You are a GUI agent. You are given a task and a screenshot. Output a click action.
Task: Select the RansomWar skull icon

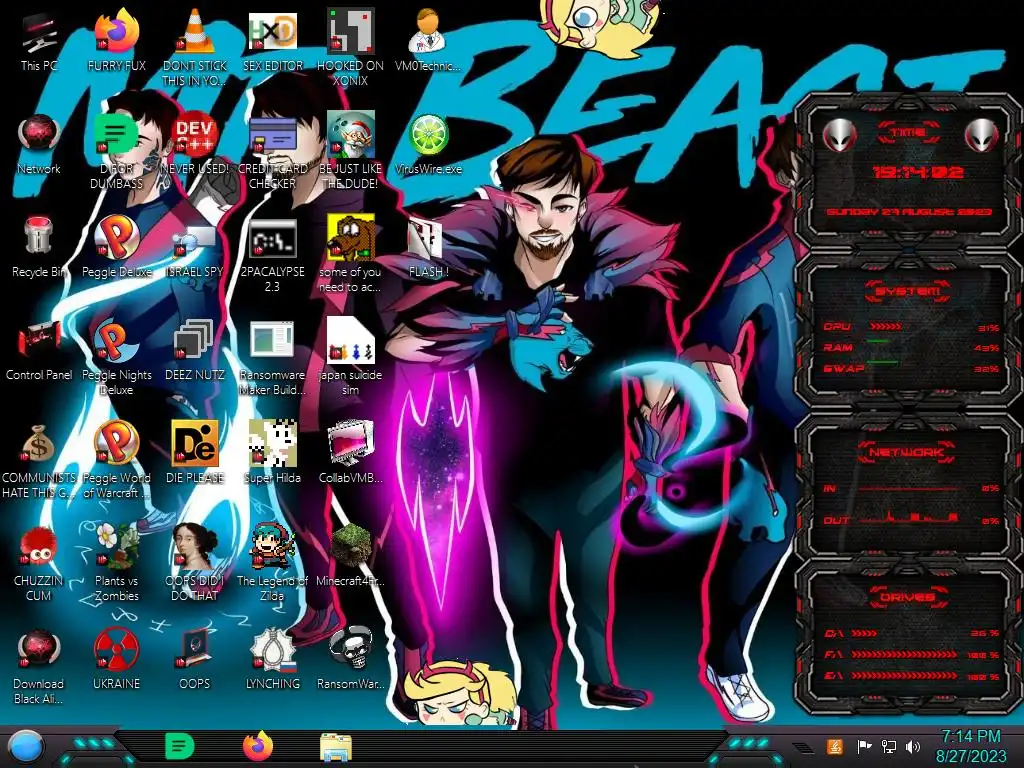pyautogui.click(x=350, y=658)
